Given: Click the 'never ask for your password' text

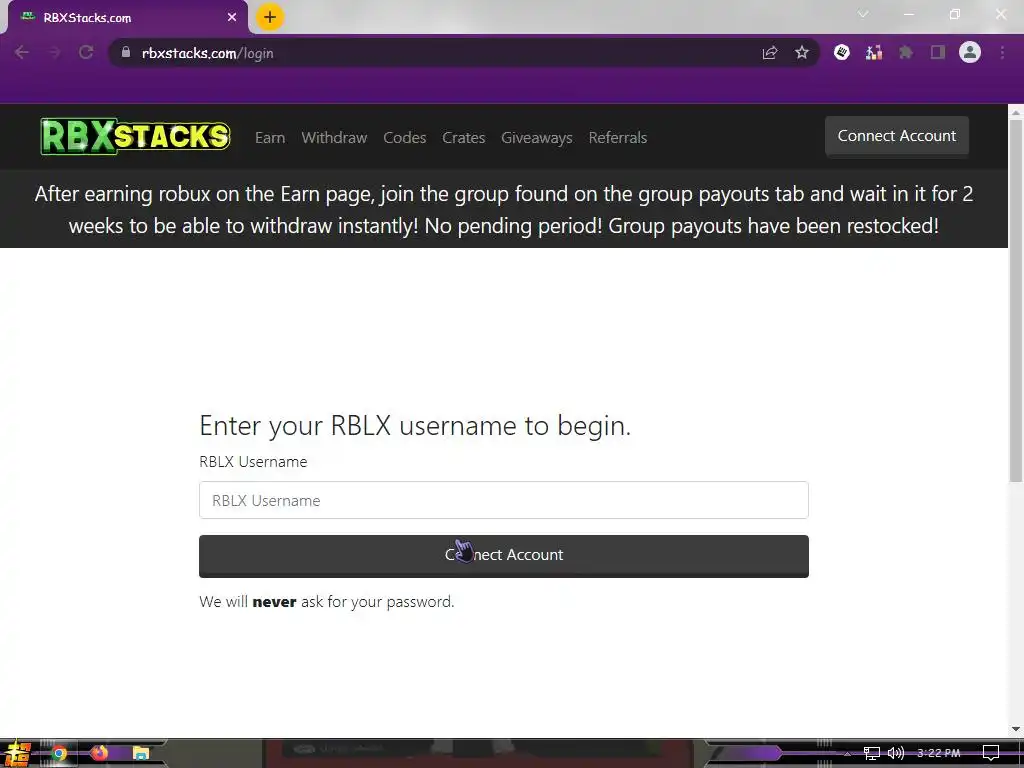Looking at the screenshot, I should (353, 601).
